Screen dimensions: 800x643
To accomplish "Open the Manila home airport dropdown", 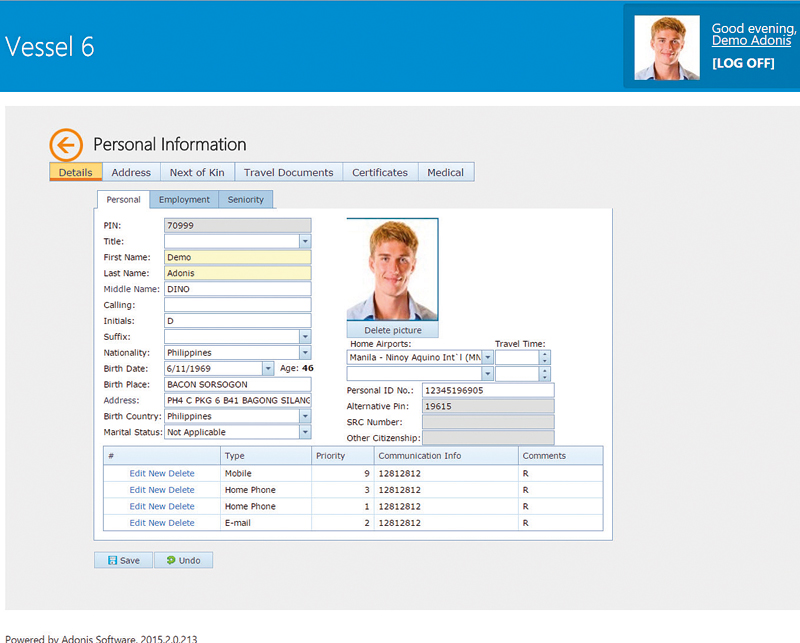I will [x=488, y=358].
